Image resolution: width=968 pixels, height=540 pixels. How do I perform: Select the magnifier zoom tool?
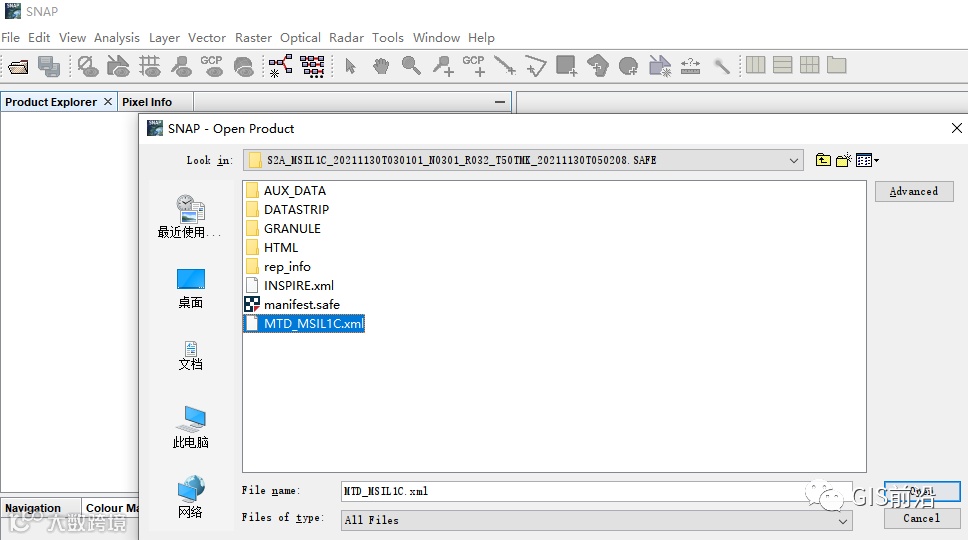pyautogui.click(x=411, y=65)
